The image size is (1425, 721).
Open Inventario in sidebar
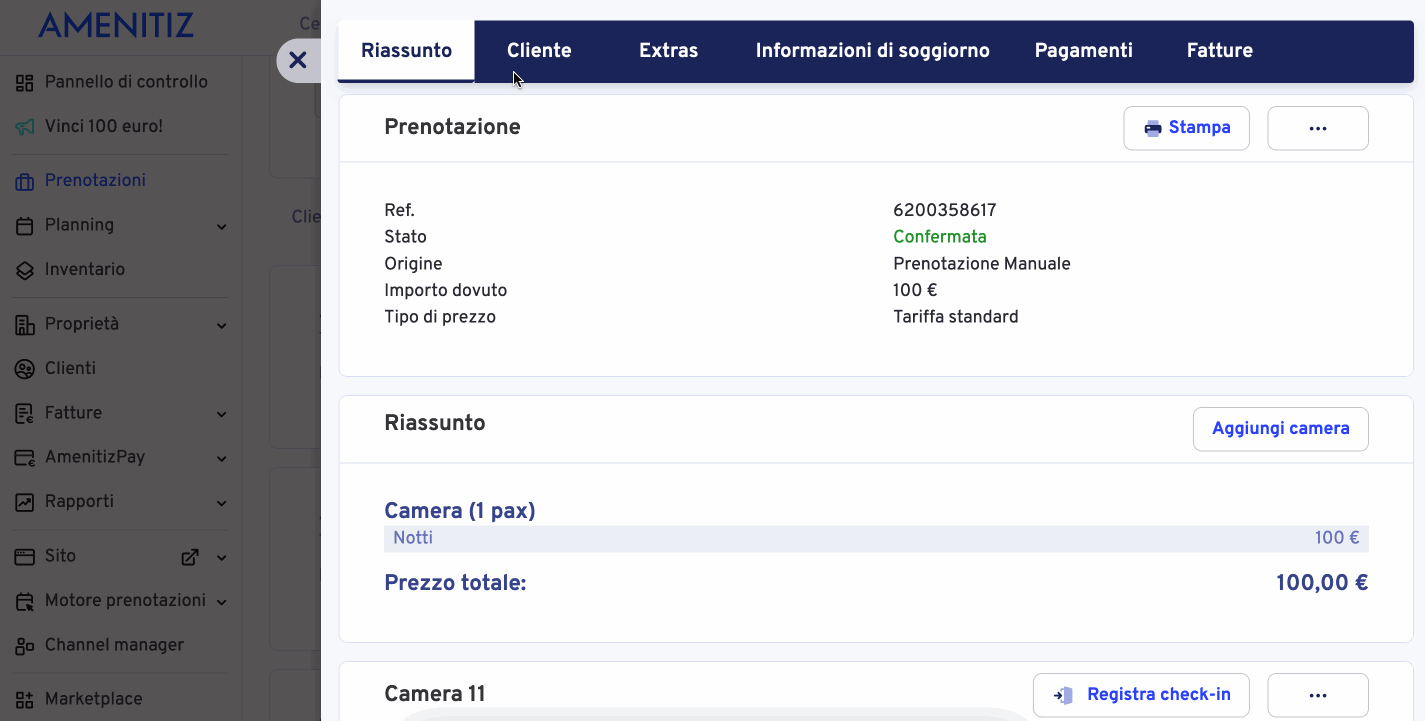pyautogui.click(x=85, y=270)
